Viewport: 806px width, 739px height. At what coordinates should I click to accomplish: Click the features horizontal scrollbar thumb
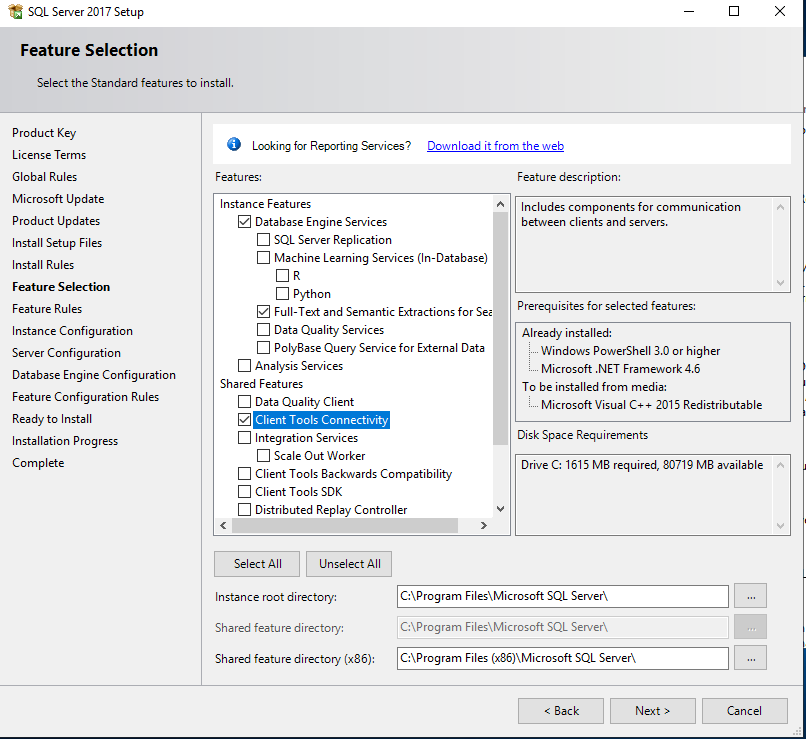click(x=345, y=525)
